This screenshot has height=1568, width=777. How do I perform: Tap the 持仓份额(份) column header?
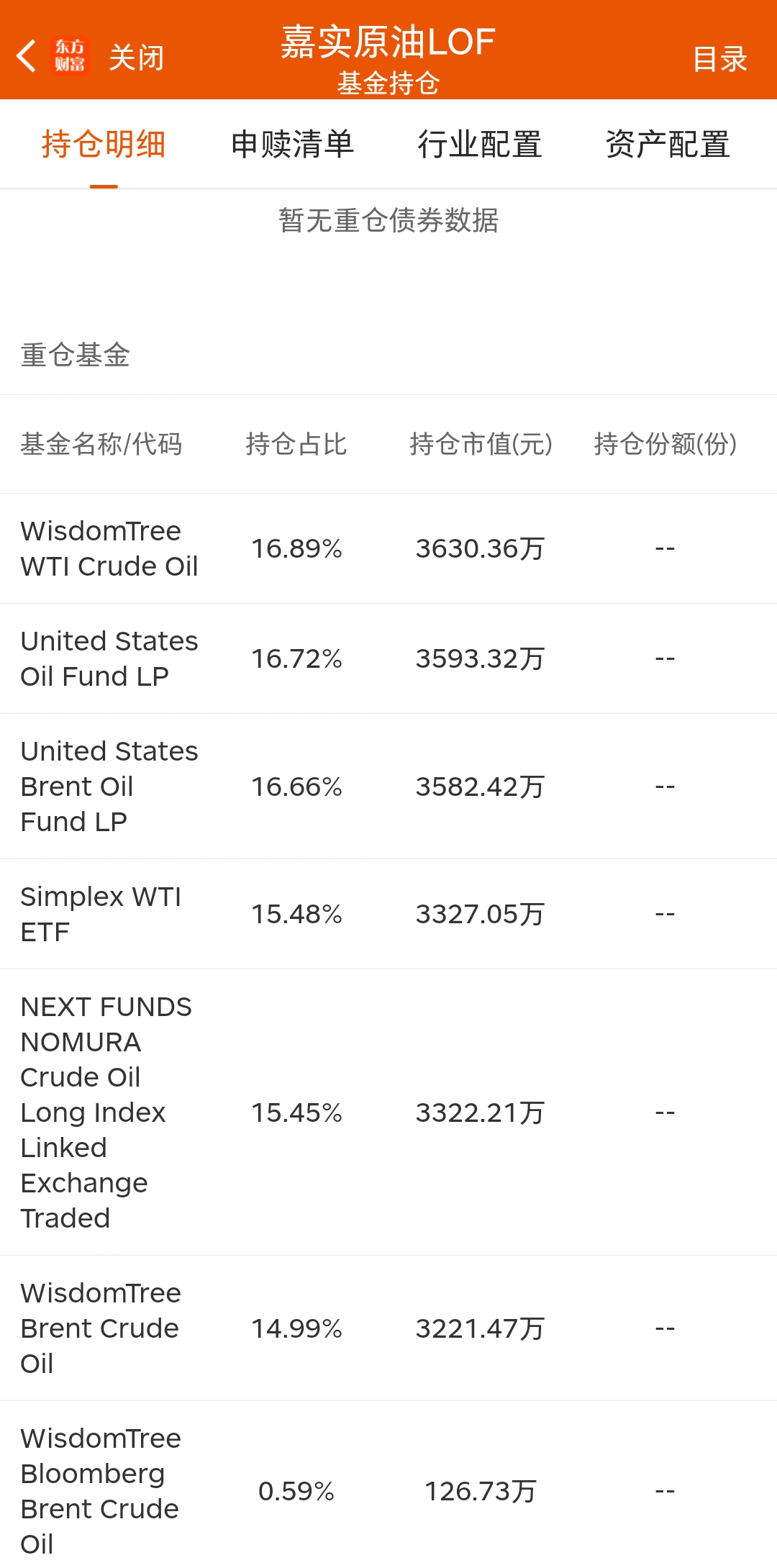point(665,444)
